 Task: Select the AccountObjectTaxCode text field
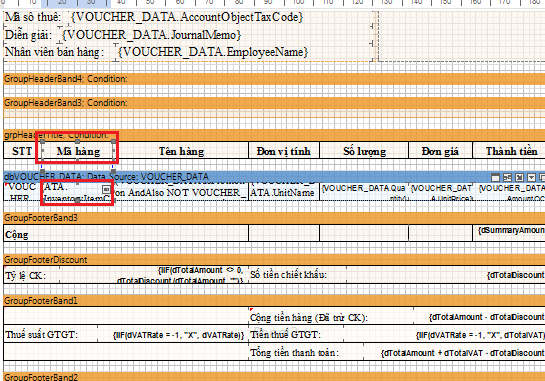click(187, 17)
